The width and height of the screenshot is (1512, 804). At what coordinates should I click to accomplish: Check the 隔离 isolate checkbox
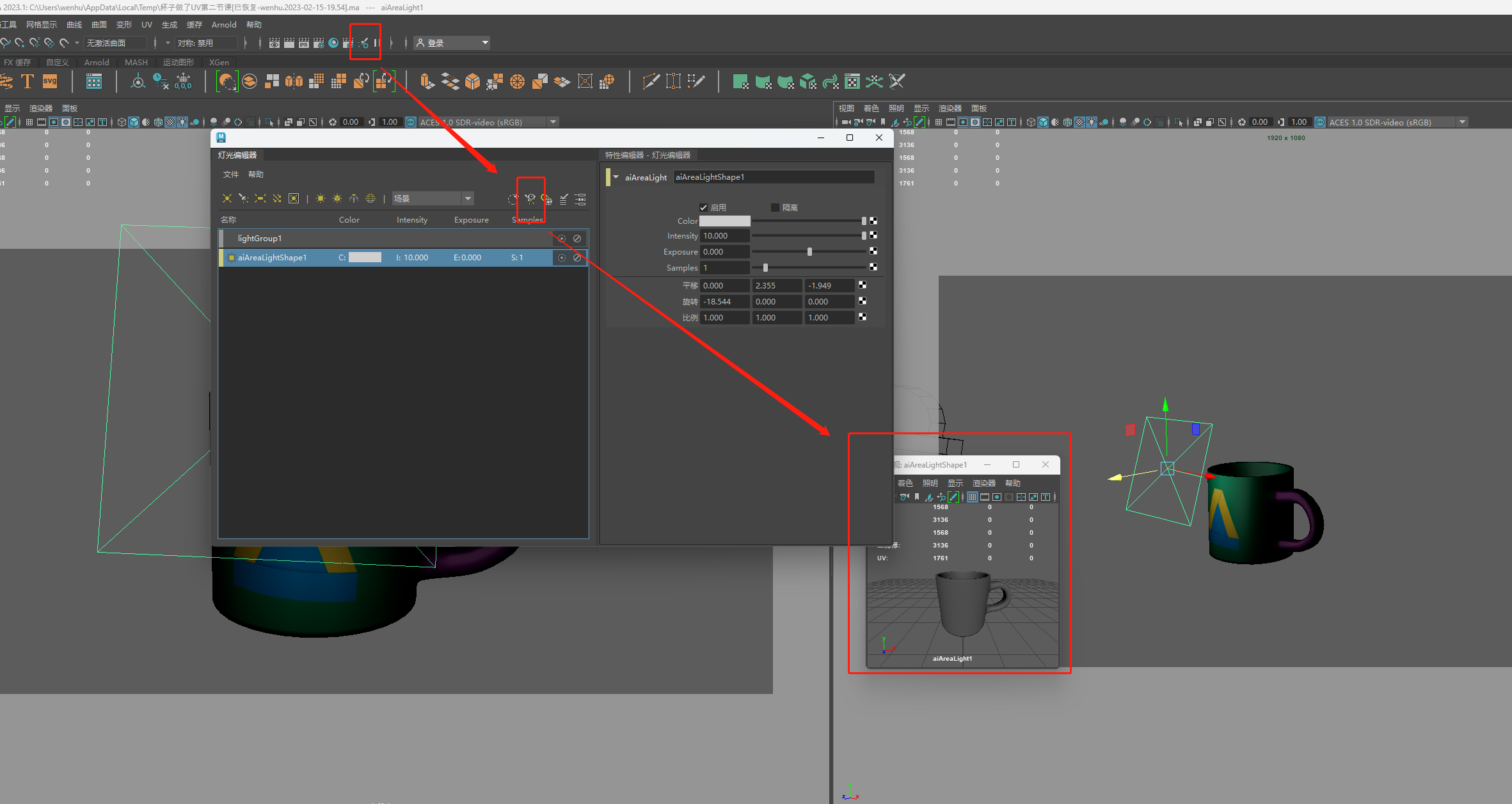tap(775, 207)
